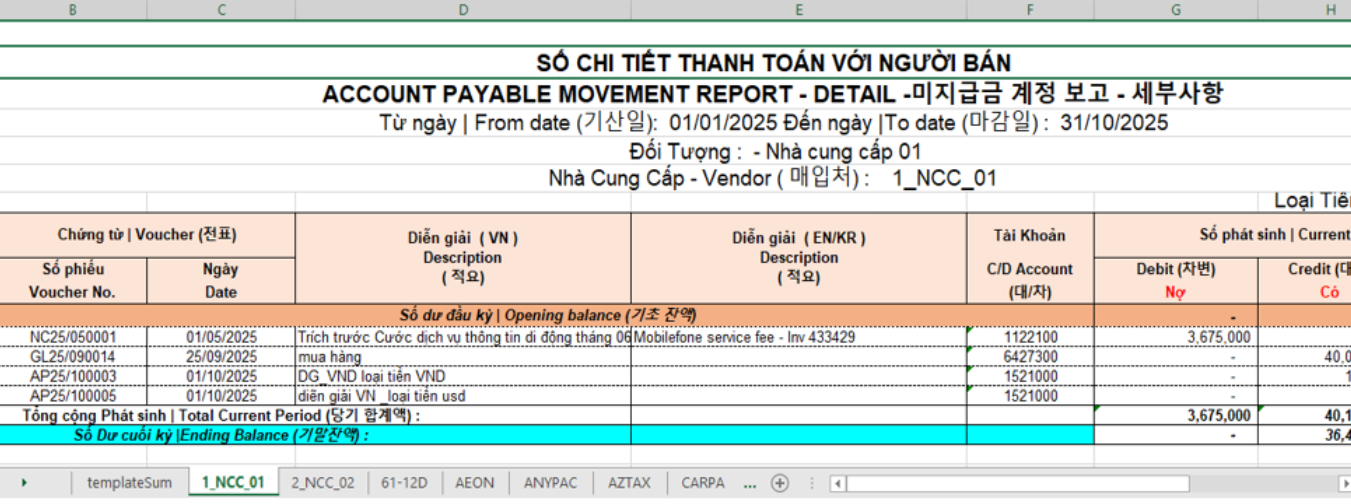This screenshot has width=1351, height=504.
Task: Select the Ending Balance cyan row label
Action: [221, 435]
